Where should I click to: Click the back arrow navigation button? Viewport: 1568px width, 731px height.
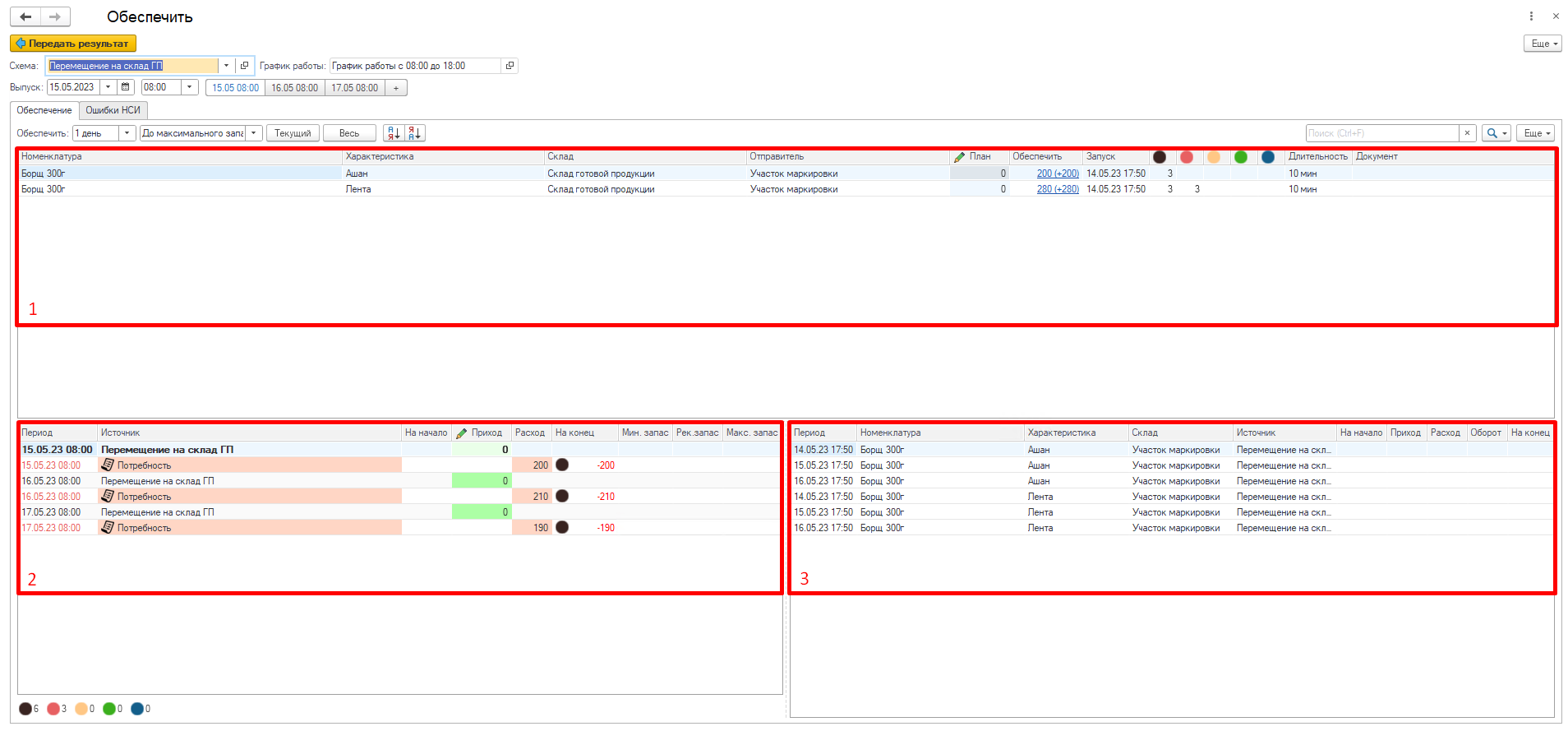25,16
